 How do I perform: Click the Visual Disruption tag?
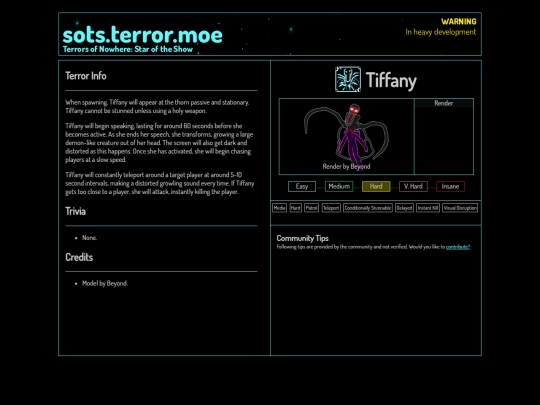(460, 208)
